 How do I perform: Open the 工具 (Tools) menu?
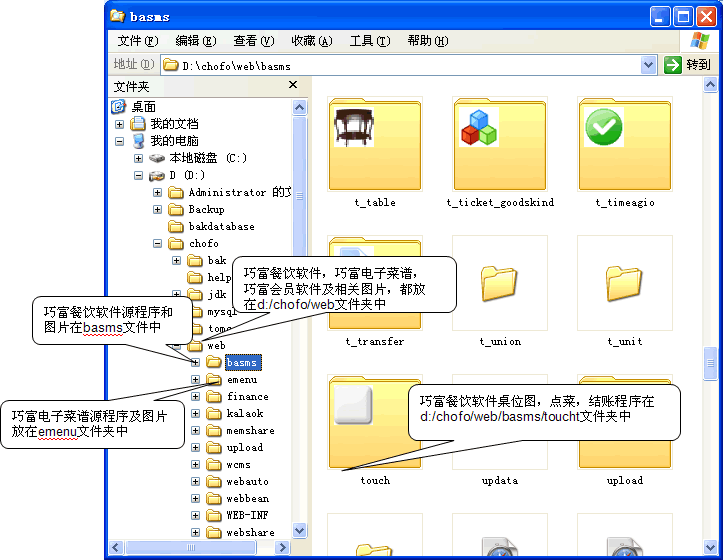368,41
